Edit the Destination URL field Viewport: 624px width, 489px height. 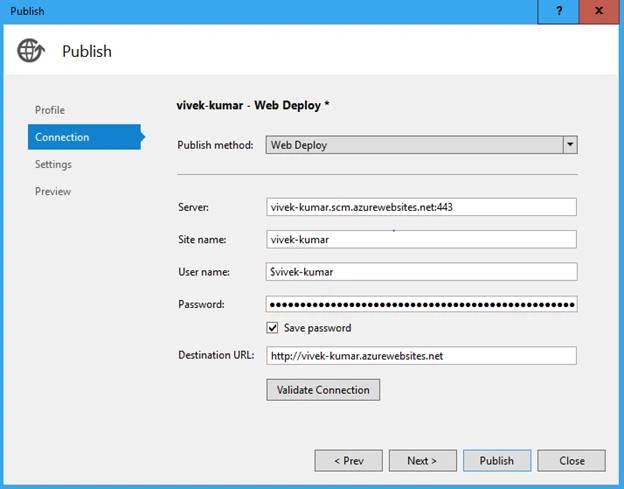click(x=421, y=355)
